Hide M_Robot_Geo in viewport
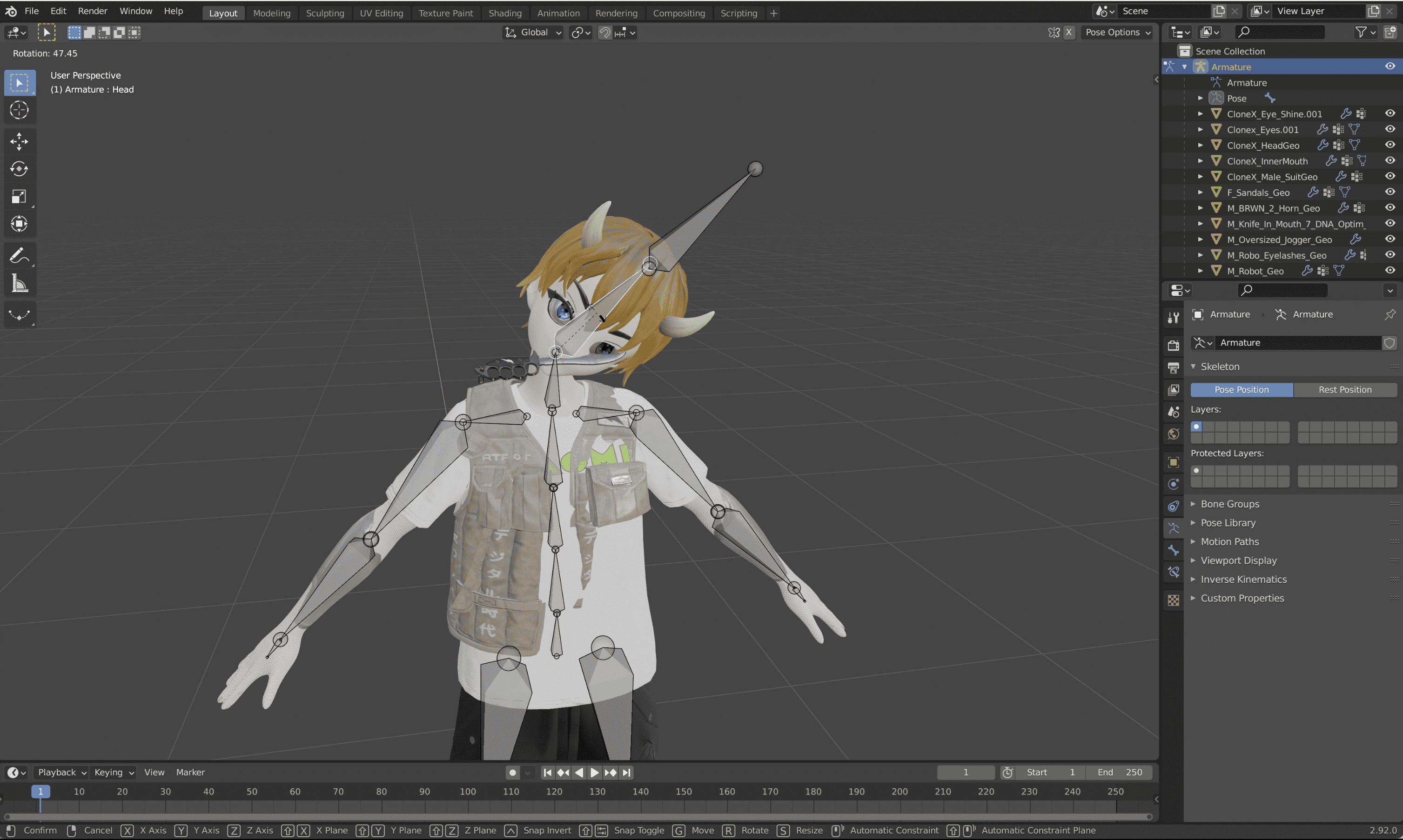This screenshot has height=840, width=1403. coord(1390,271)
